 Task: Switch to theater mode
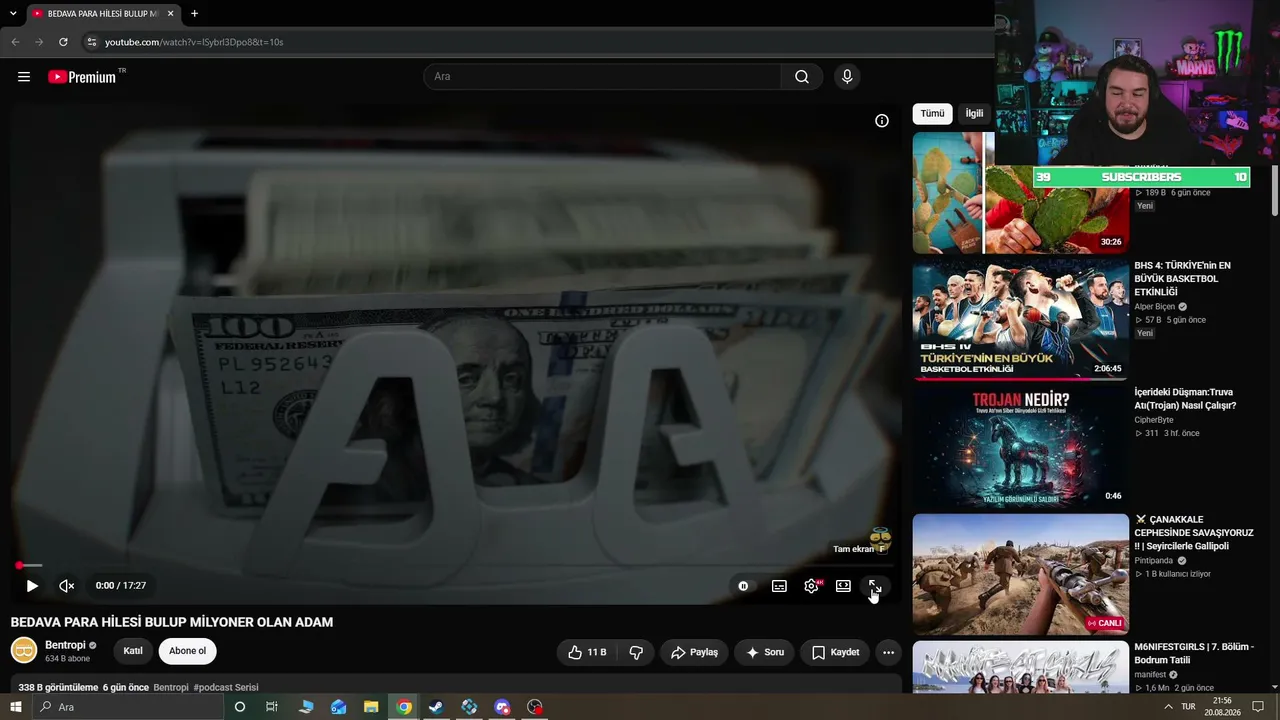(843, 586)
